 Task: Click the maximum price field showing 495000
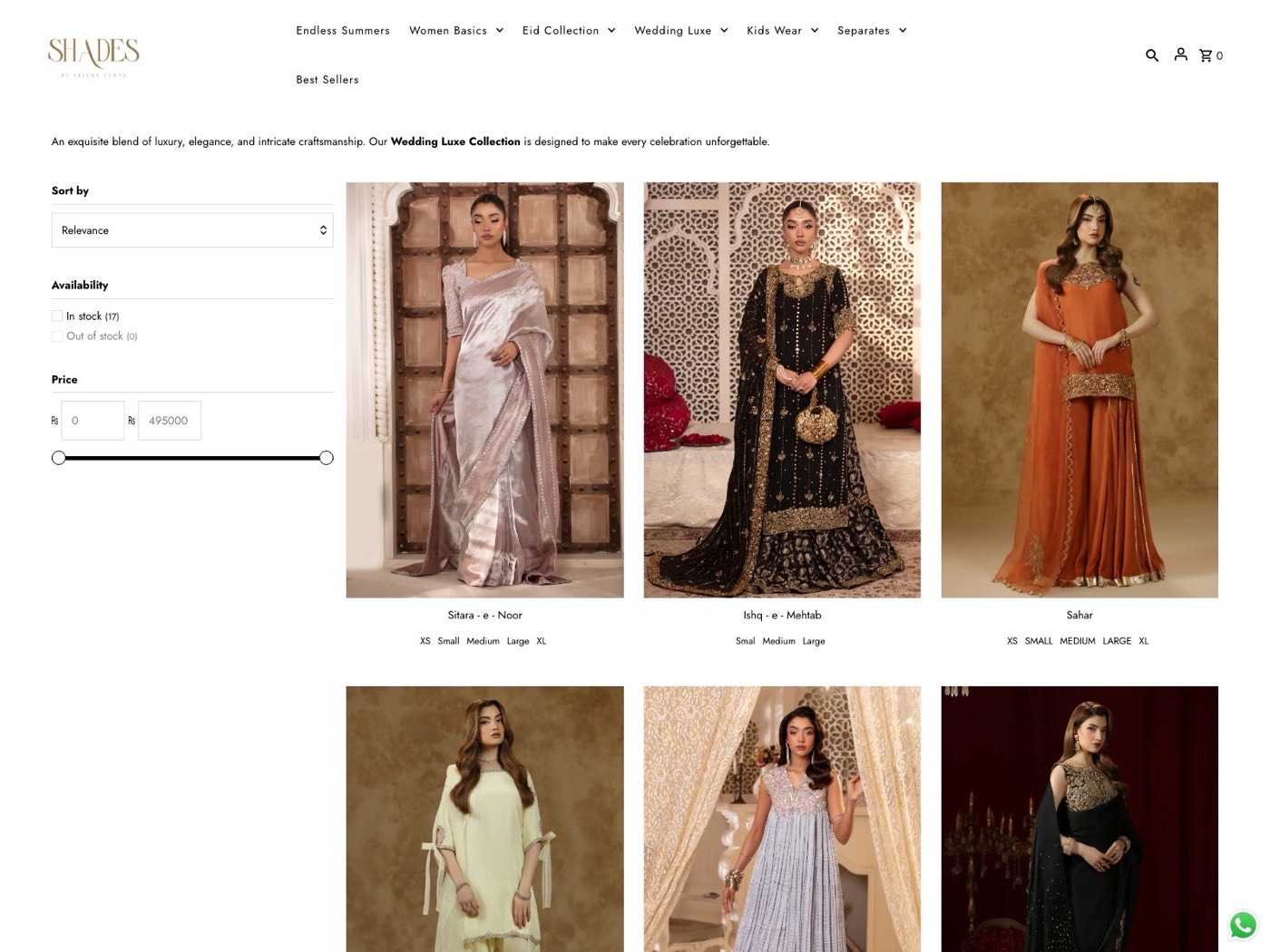pyautogui.click(x=170, y=421)
